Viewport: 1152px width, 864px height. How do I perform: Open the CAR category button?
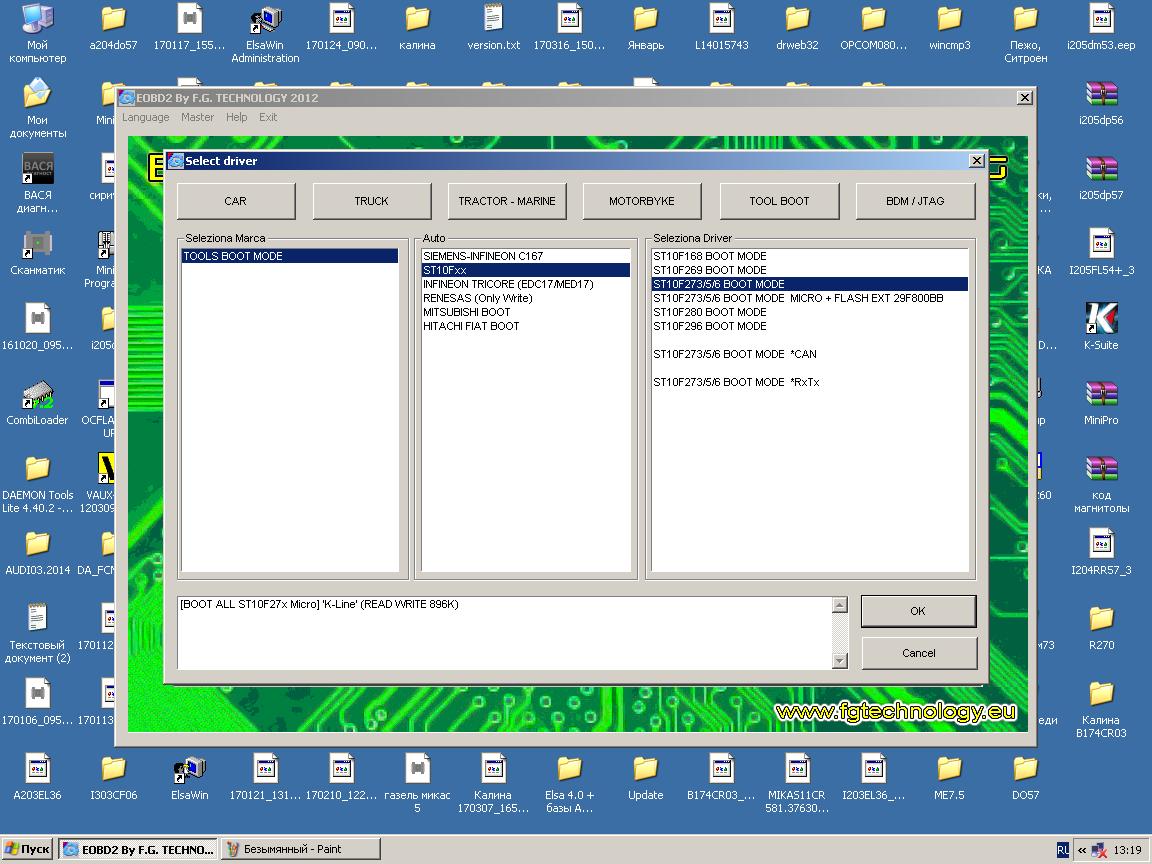tap(236, 201)
